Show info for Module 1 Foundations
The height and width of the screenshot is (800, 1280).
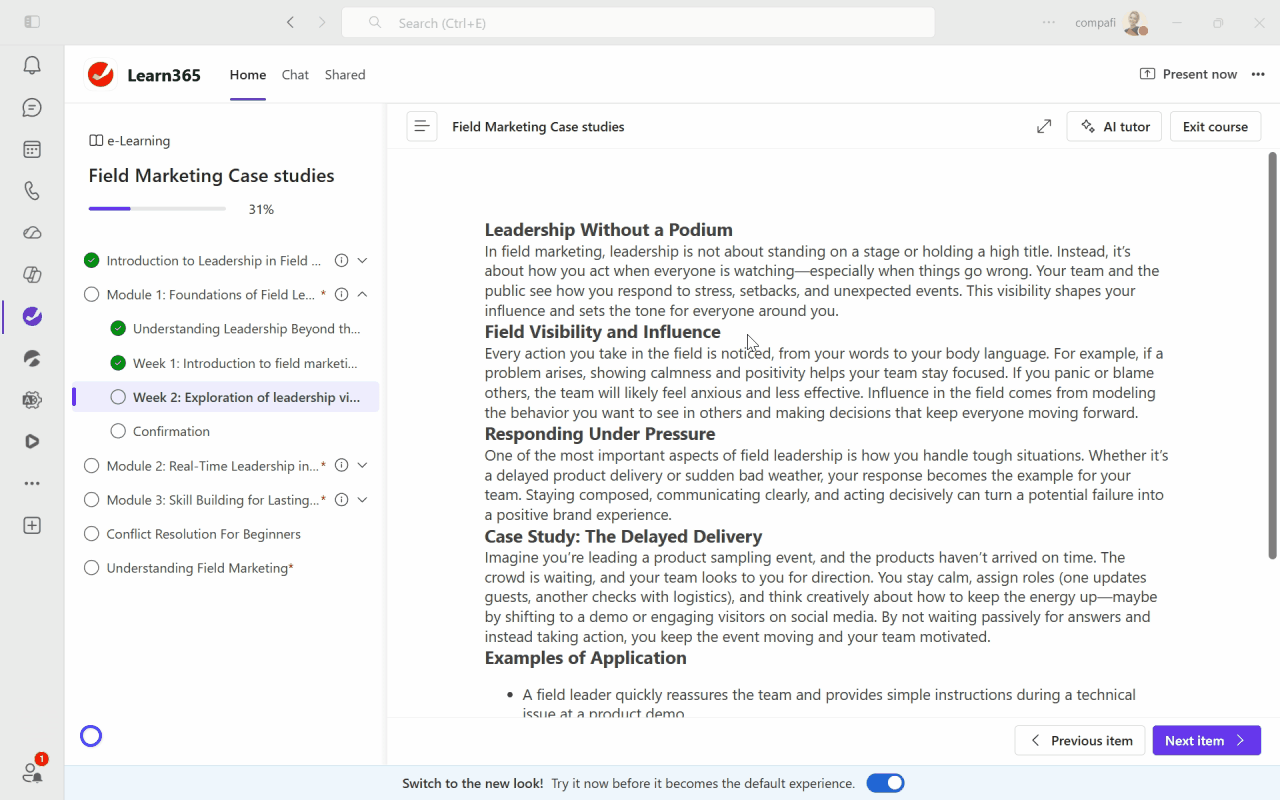click(x=341, y=294)
